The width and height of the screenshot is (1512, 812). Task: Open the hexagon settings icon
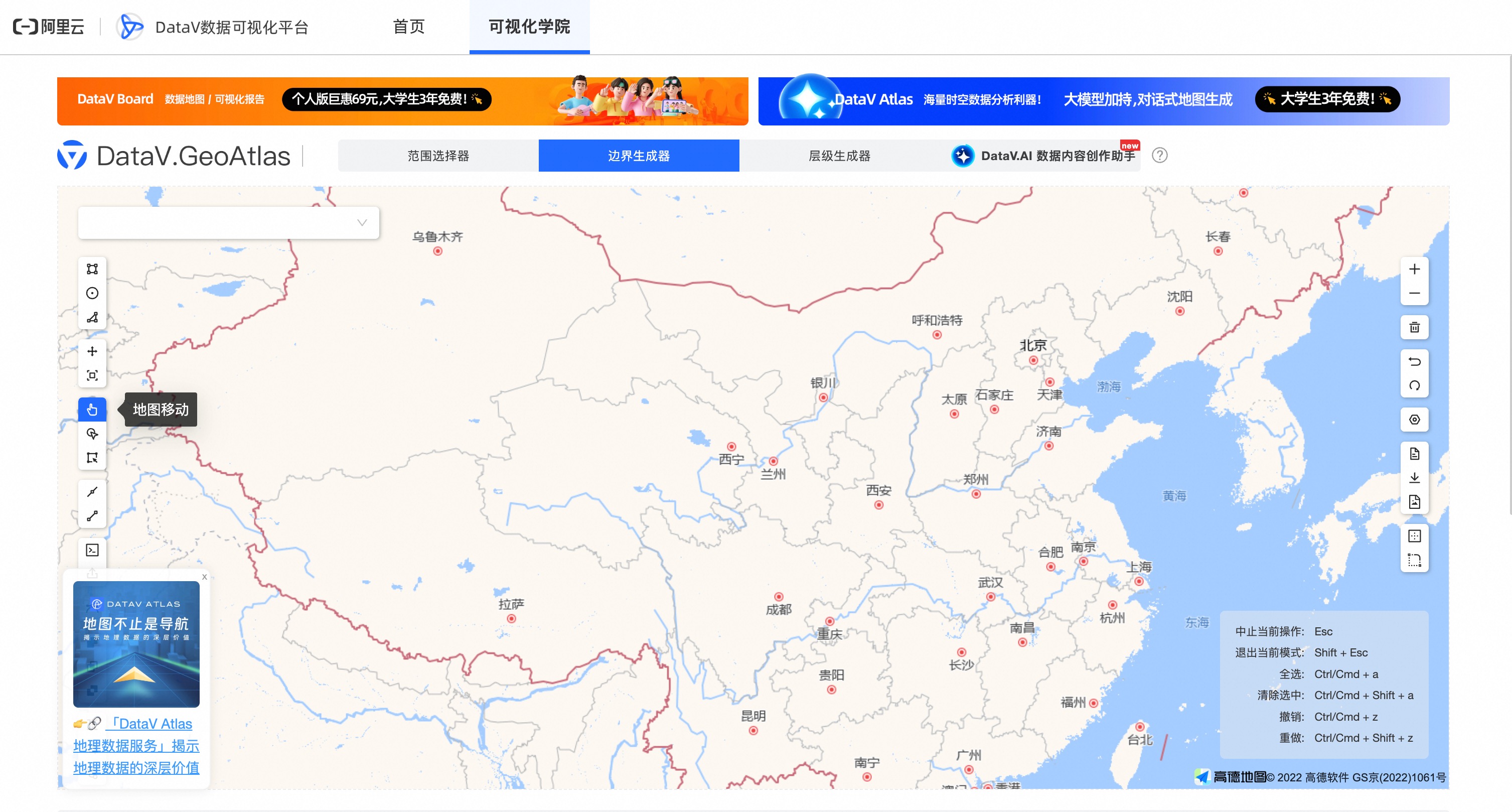1414,419
